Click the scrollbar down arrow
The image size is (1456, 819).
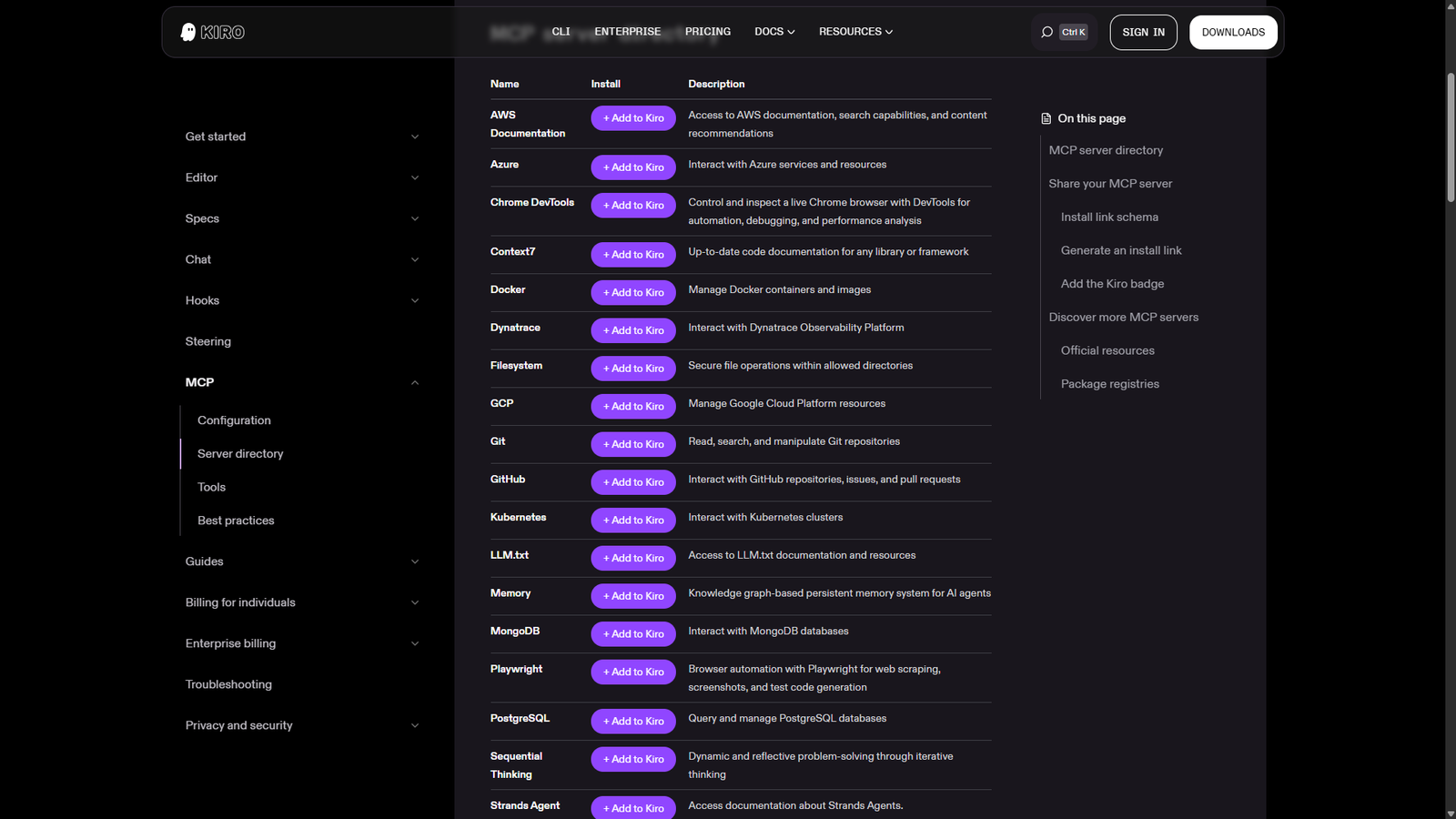[x=1451, y=813]
